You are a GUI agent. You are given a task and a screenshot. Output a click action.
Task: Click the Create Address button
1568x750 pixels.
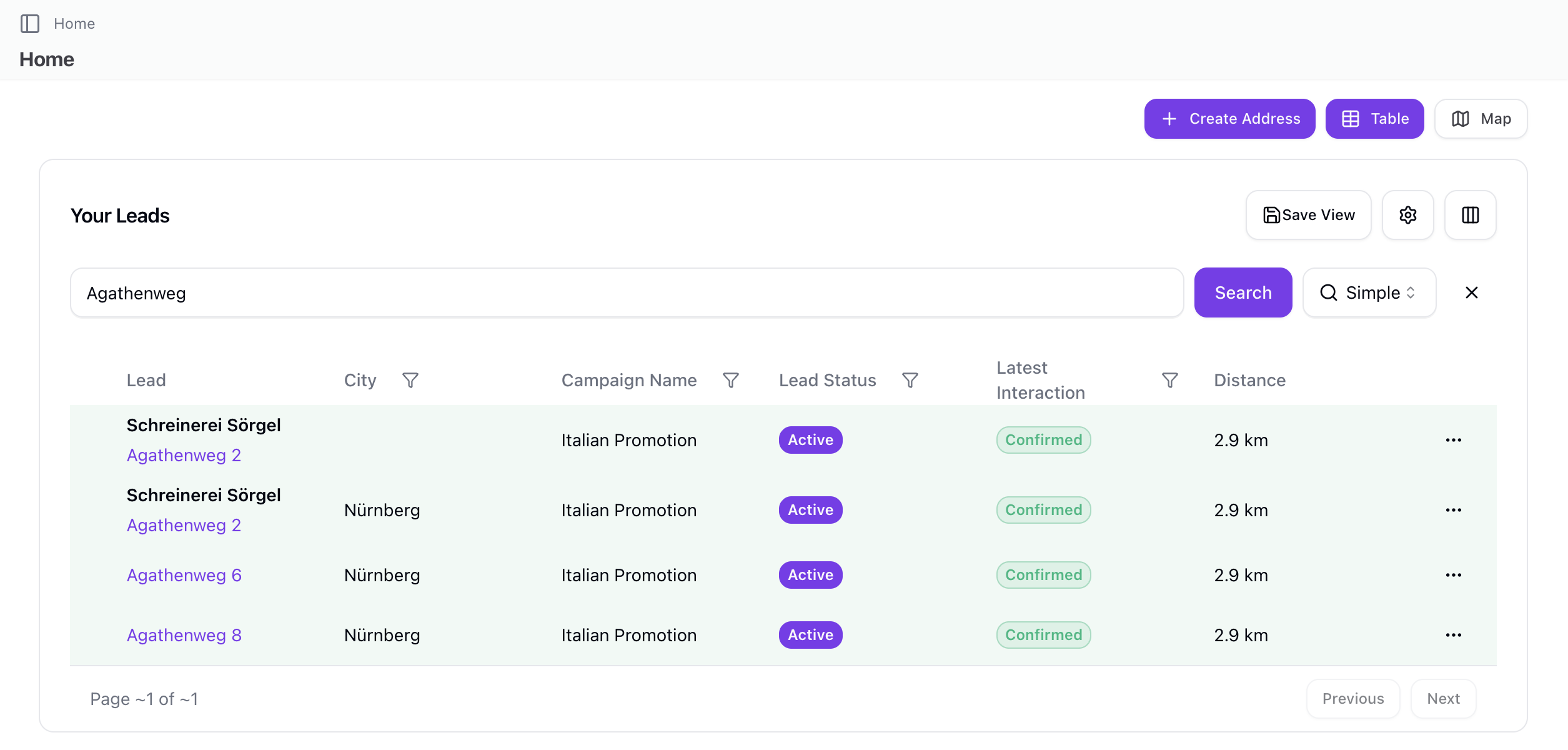1229,119
